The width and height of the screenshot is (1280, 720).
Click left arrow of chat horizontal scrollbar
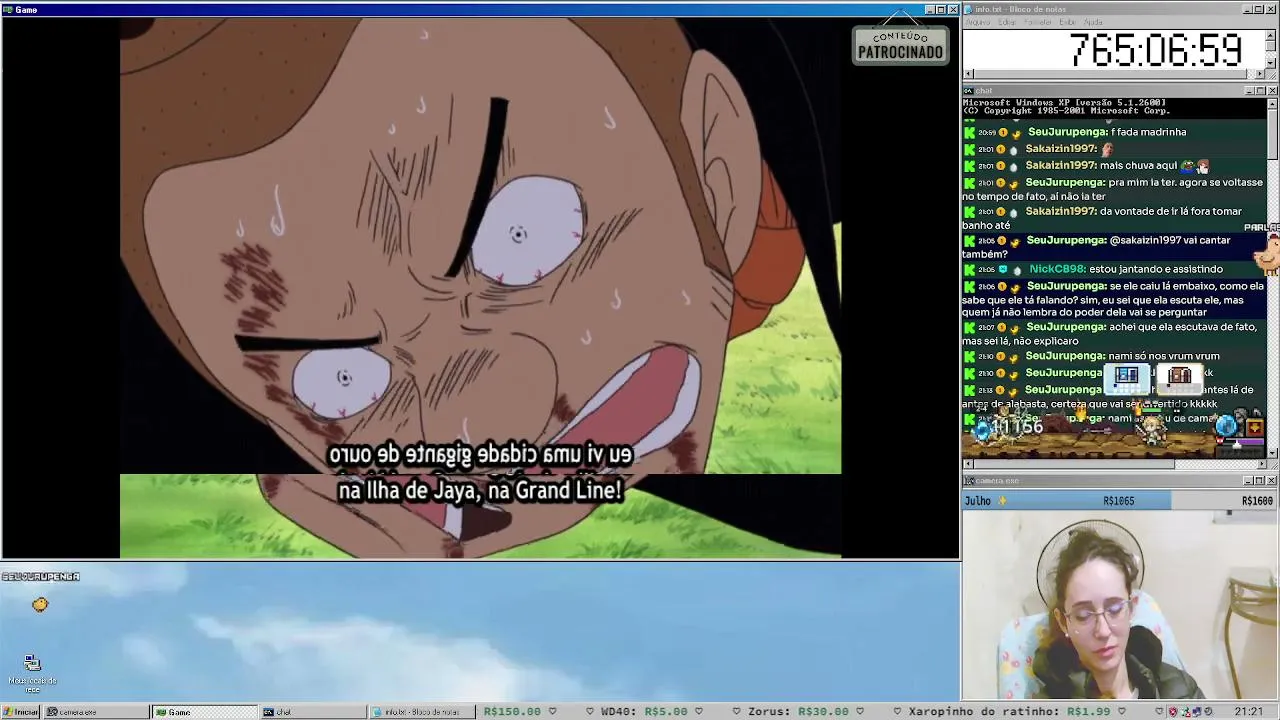click(968, 464)
